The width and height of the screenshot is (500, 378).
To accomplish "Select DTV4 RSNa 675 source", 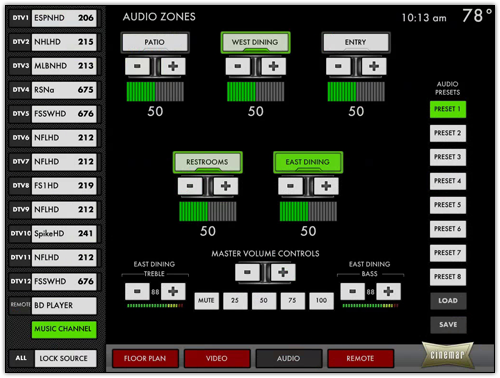I will tap(53, 90).
